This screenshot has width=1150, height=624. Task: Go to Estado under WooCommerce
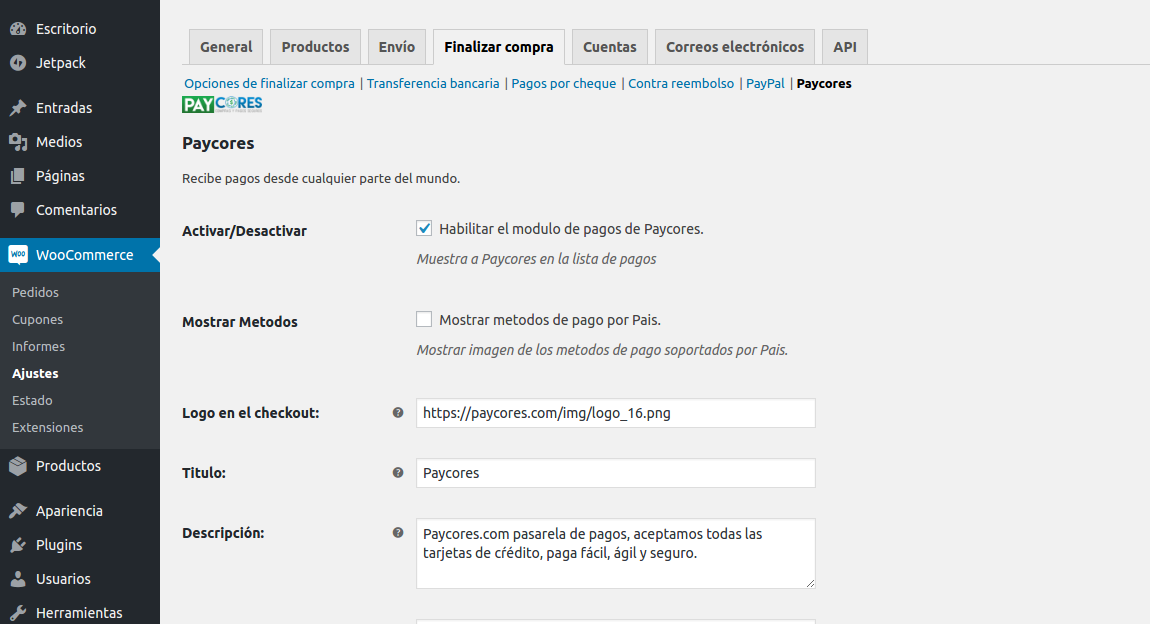pos(32,400)
